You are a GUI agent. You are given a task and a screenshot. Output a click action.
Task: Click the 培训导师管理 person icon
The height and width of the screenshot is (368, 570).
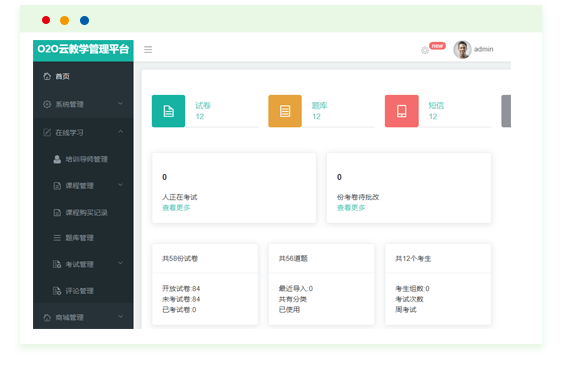coord(57,159)
